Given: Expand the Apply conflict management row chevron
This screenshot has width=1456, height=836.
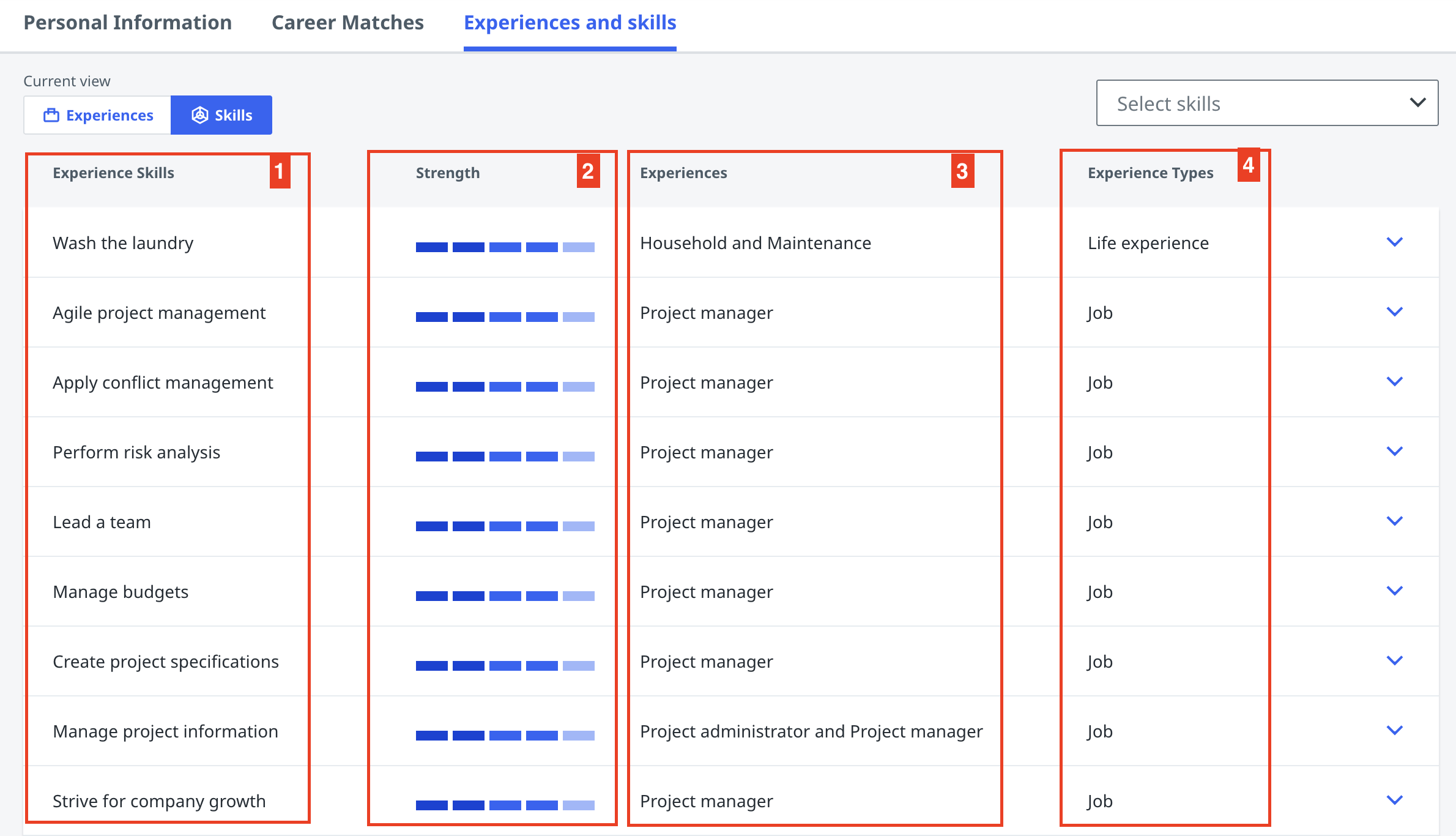Looking at the screenshot, I should click(1394, 382).
